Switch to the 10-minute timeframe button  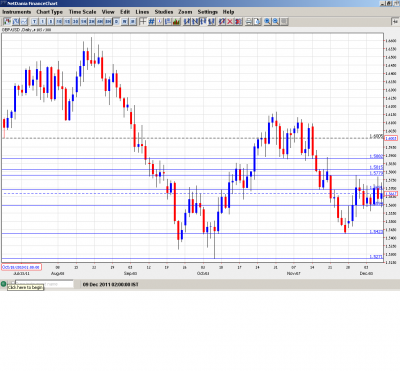(59, 22)
